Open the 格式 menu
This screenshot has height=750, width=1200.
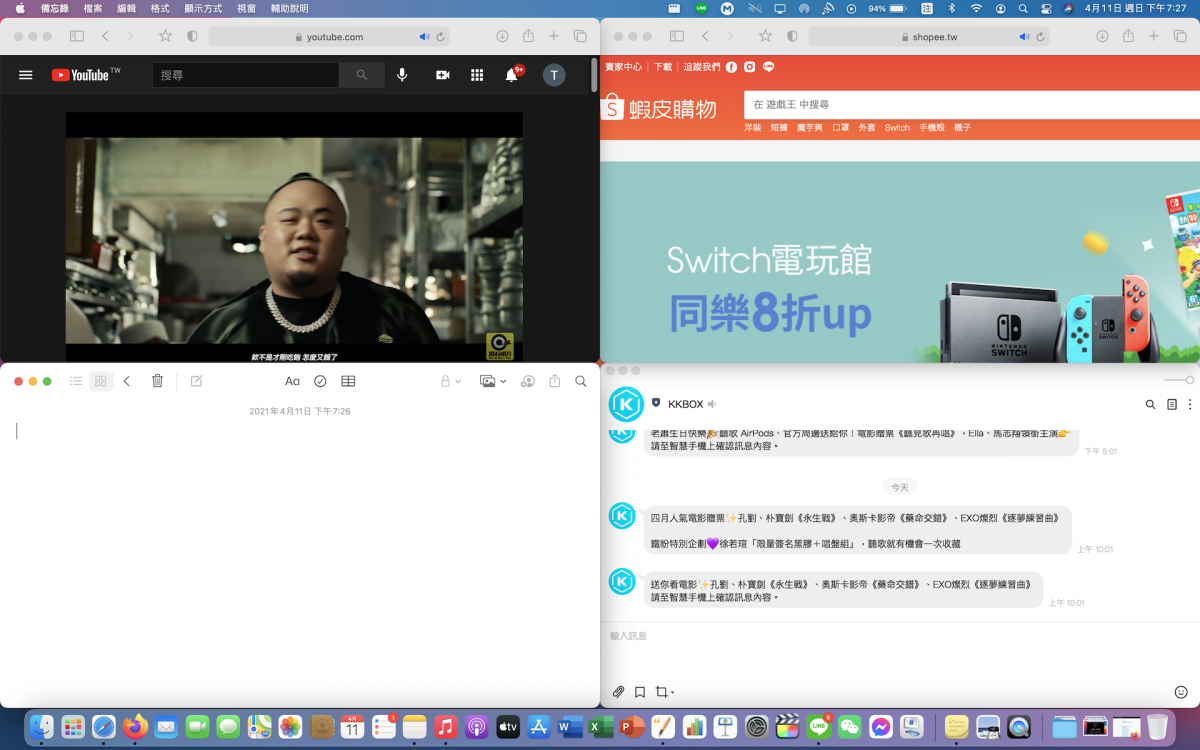[x=160, y=8]
